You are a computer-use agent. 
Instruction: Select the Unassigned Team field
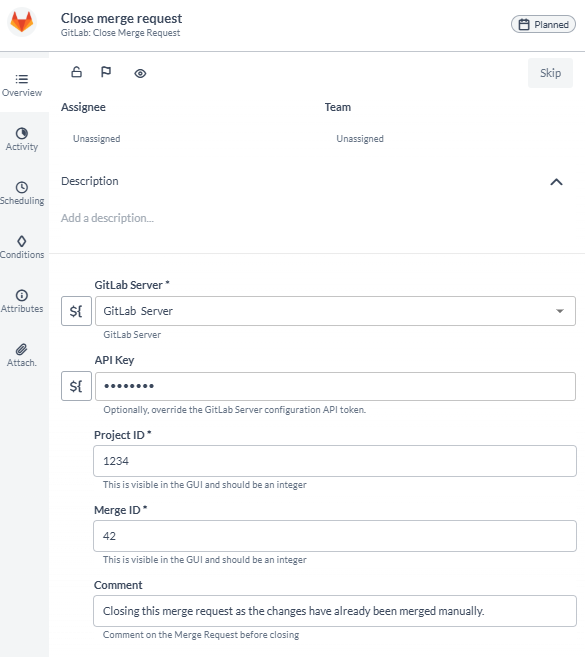pyautogui.click(x=360, y=139)
